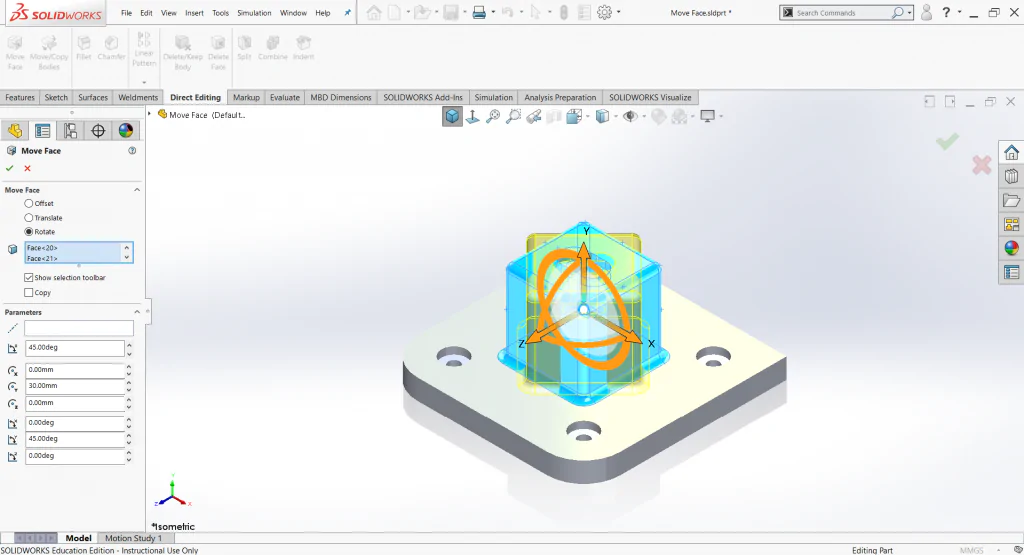Screen dimensions: 1024x555
Task: Open the Linear Pattern dropdown arrow
Action: pos(144,82)
